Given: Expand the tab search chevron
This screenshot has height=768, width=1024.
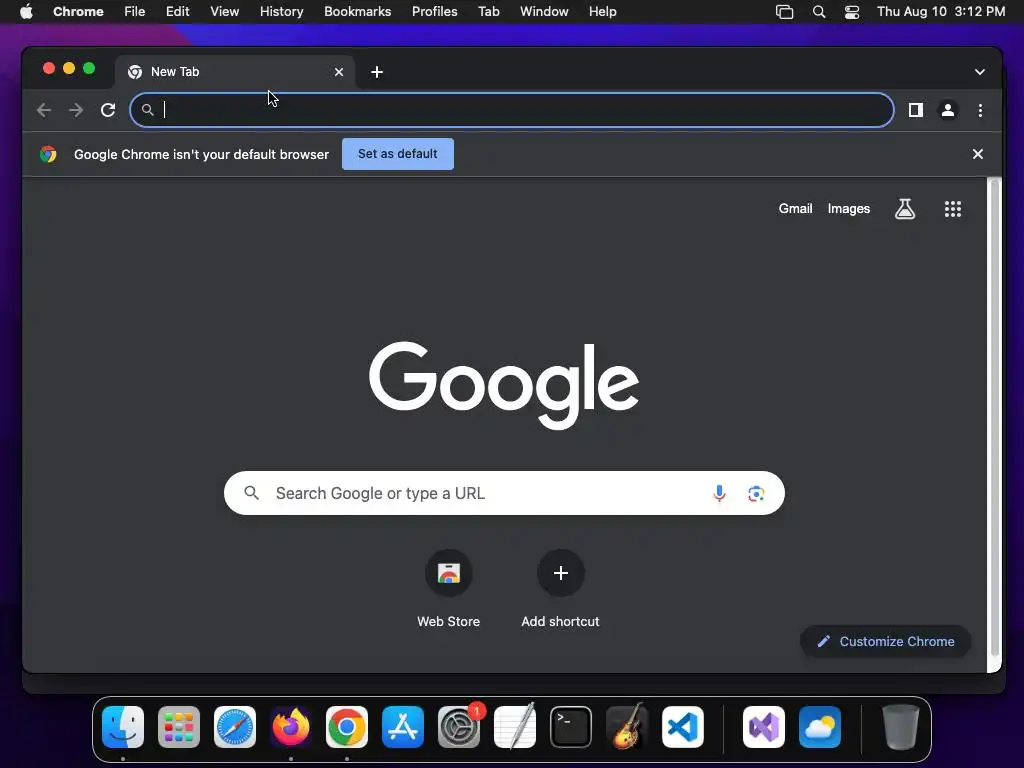Looking at the screenshot, I should coord(980,72).
